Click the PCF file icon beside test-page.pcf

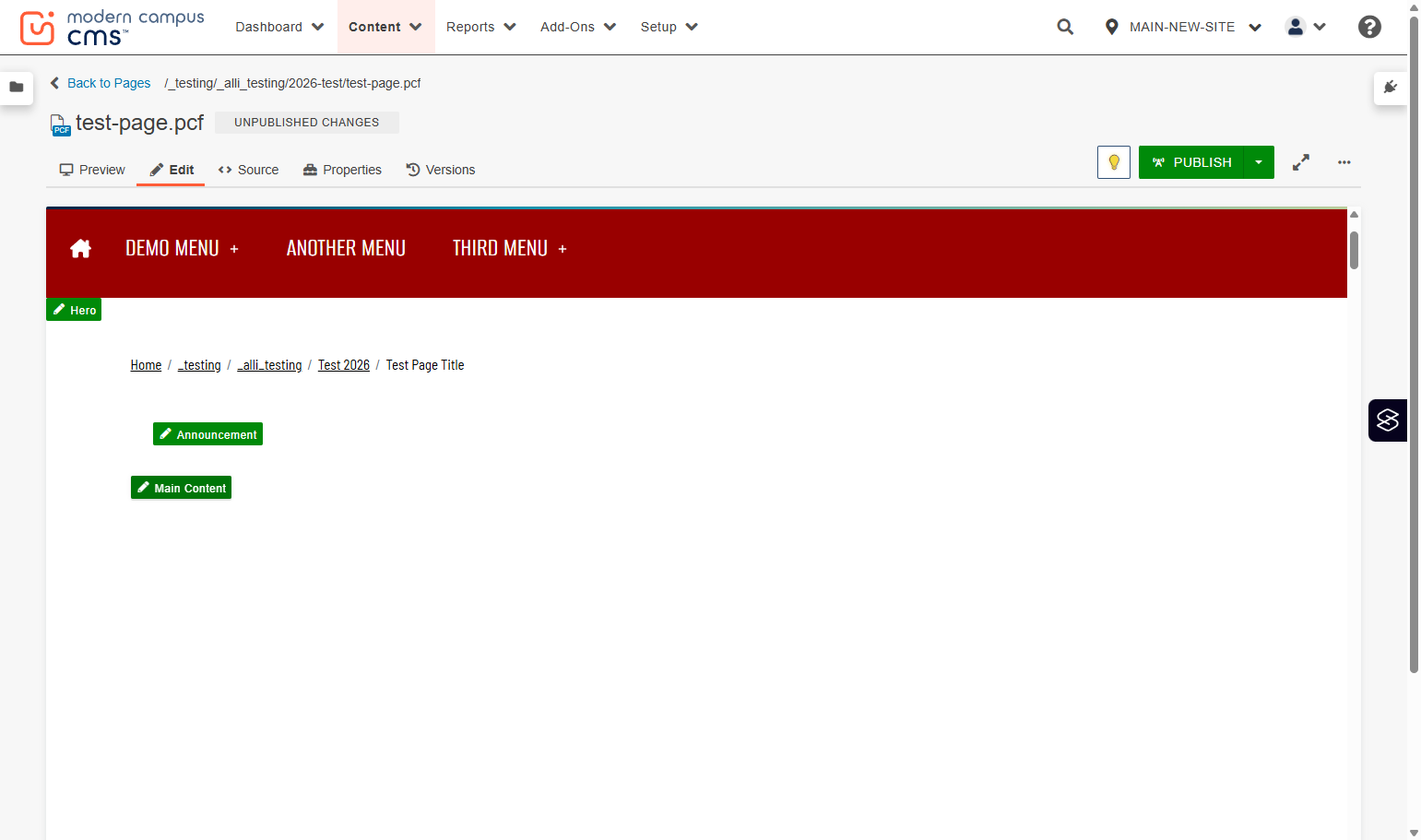(60, 124)
